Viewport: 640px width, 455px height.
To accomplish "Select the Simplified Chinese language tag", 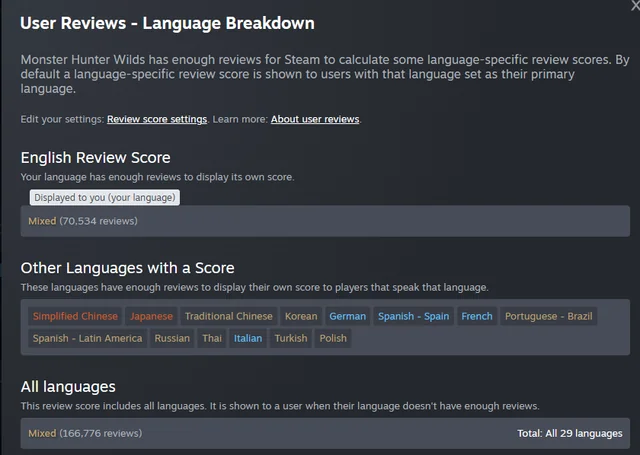I will 75,316.
